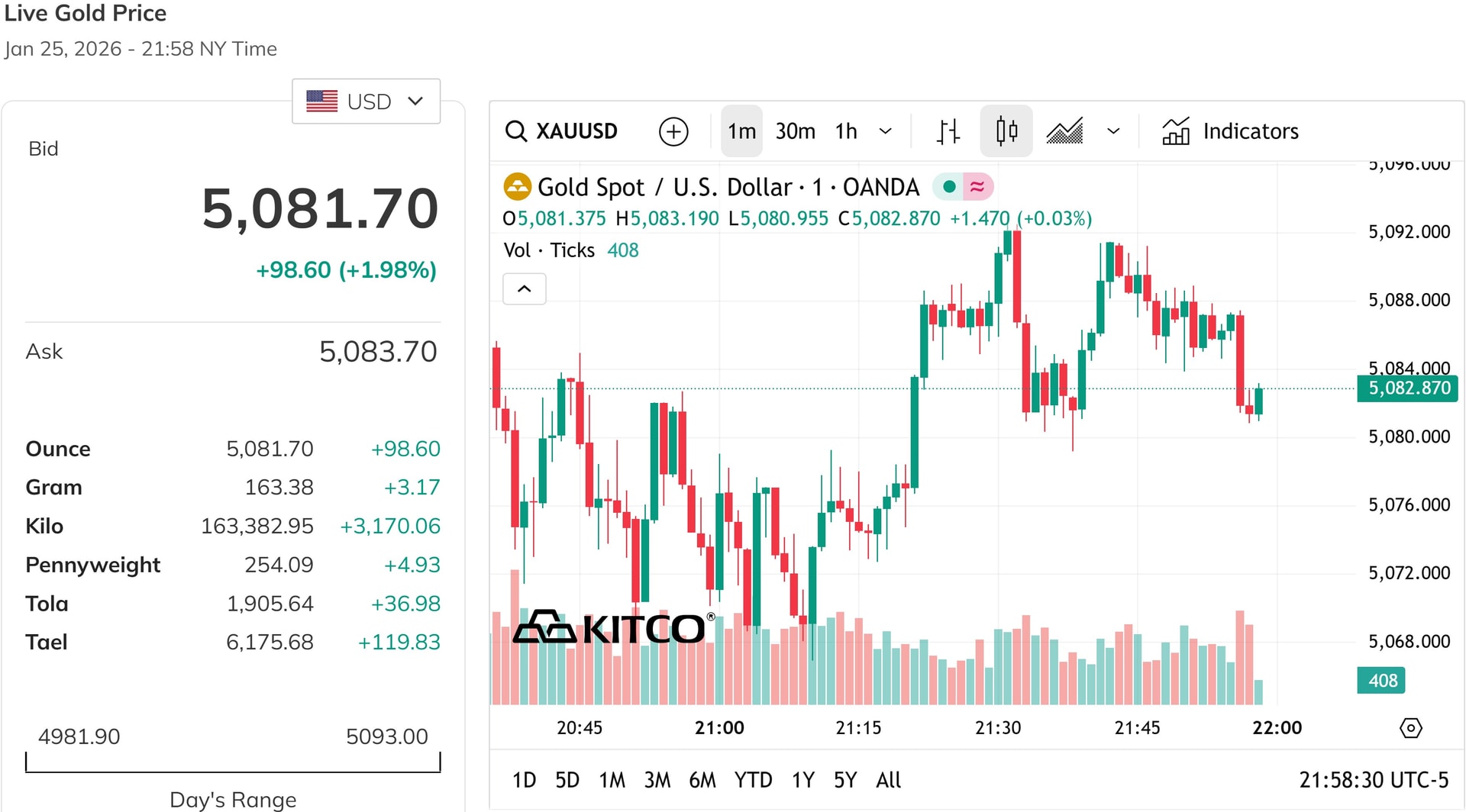Expand the extra timeframes chevron
1466x812 pixels.
(x=886, y=130)
